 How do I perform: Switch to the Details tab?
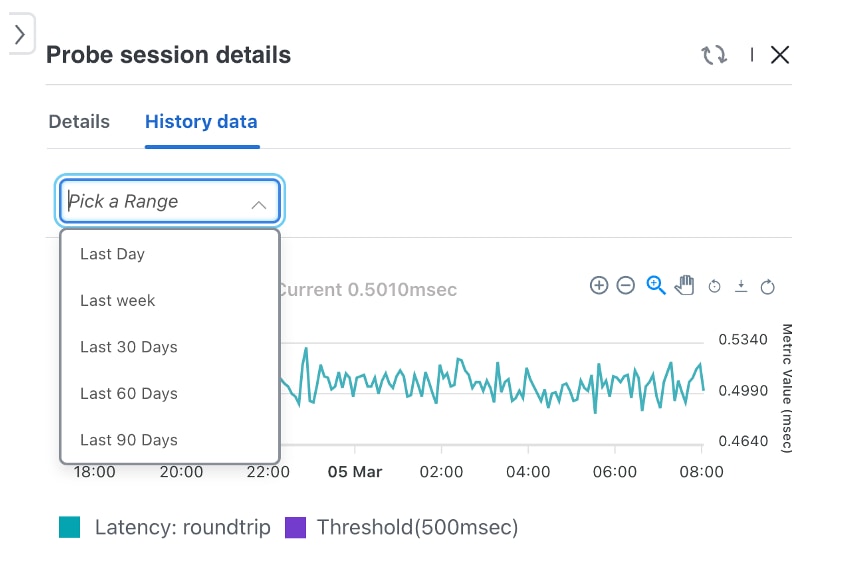79,122
